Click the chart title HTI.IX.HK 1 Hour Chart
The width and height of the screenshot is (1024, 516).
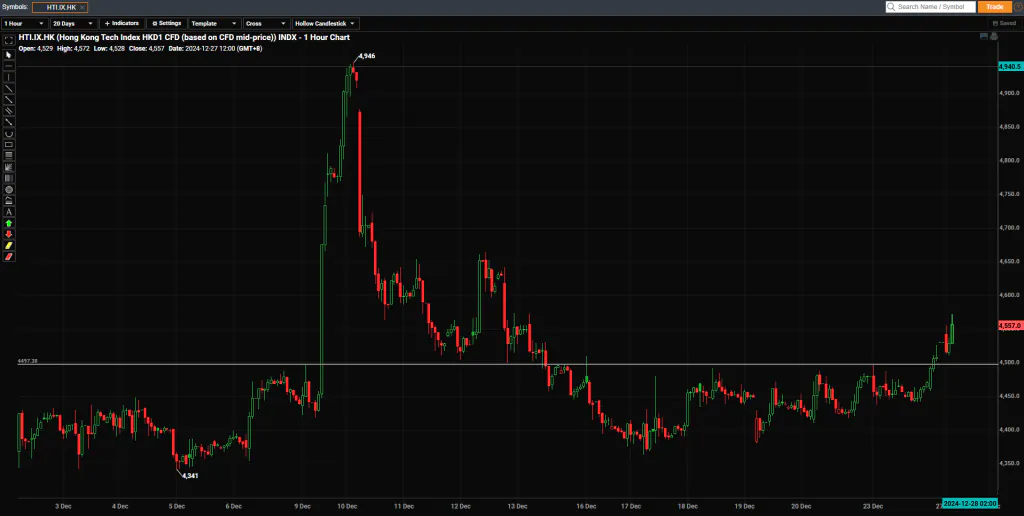coord(184,38)
